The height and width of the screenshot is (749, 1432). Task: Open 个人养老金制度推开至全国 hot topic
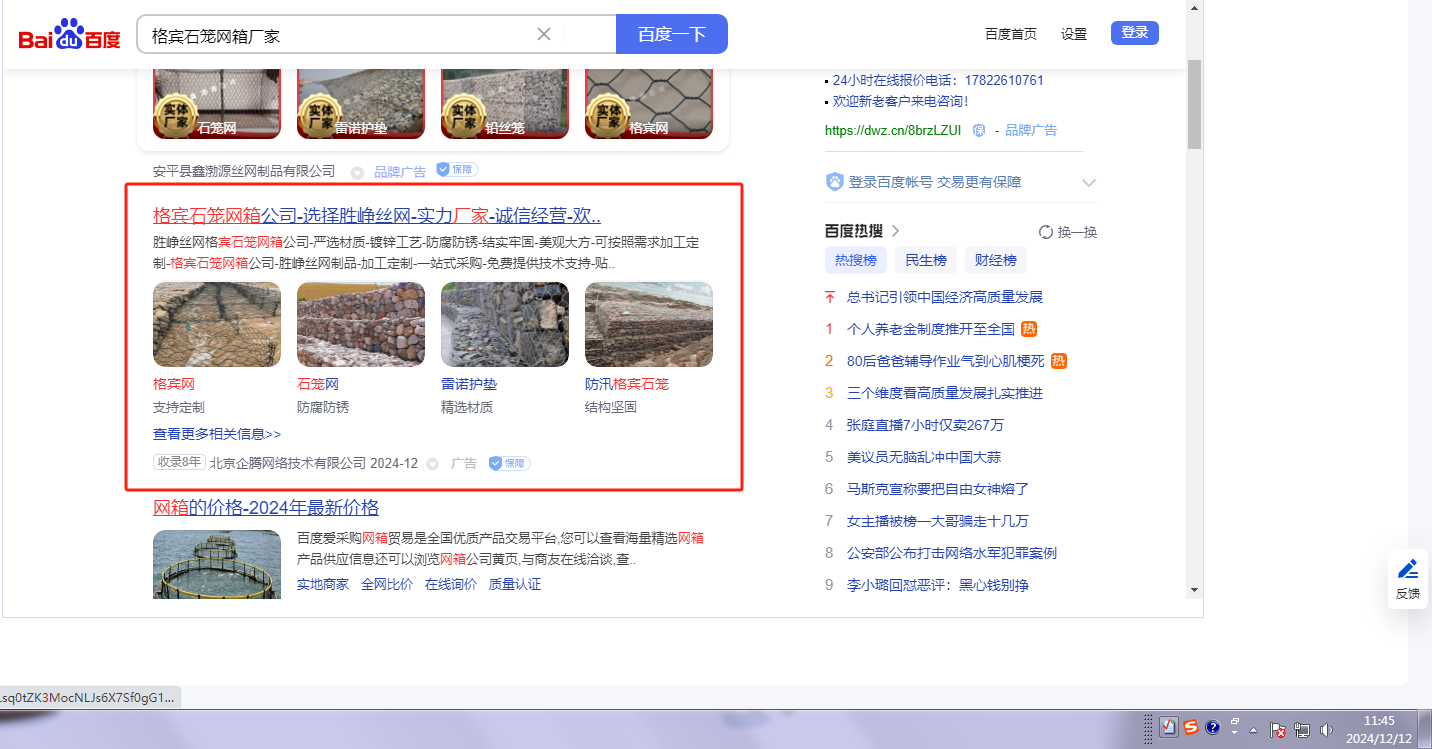pyautogui.click(x=931, y=329)
